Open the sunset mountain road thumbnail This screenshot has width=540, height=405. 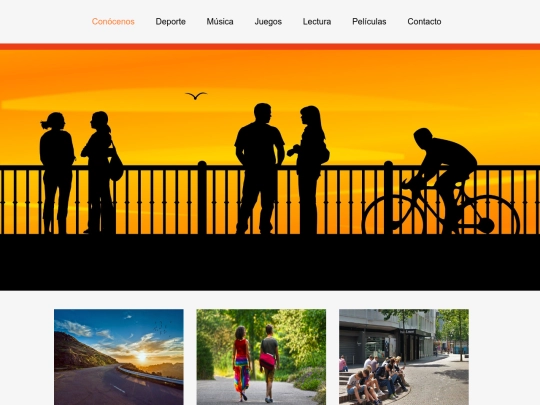[x=119, y=357]
